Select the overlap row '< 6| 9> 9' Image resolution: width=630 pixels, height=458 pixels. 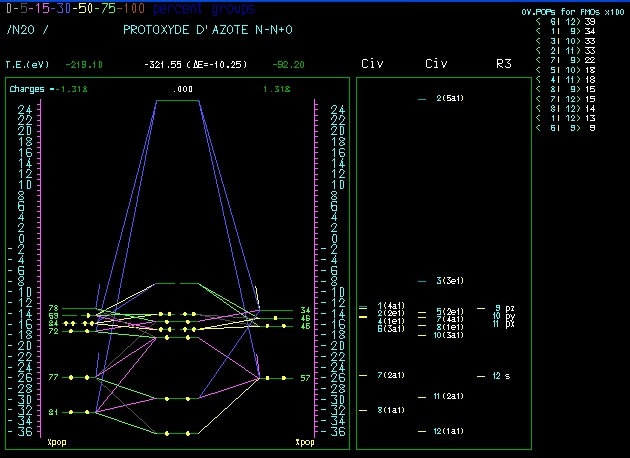pyautogui.click(x=565, y=128)
